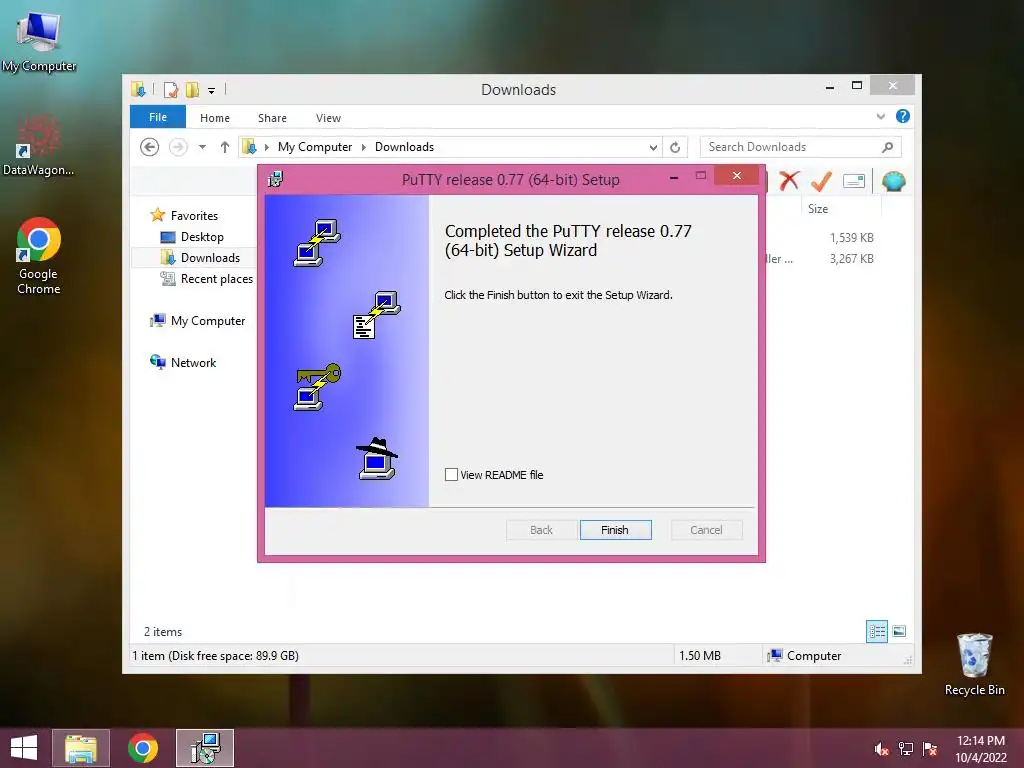Image resolution: width=1024 pixels, height=768 pixels.
Task: Click the properties card toolbar icon
Action: [854, 181]
